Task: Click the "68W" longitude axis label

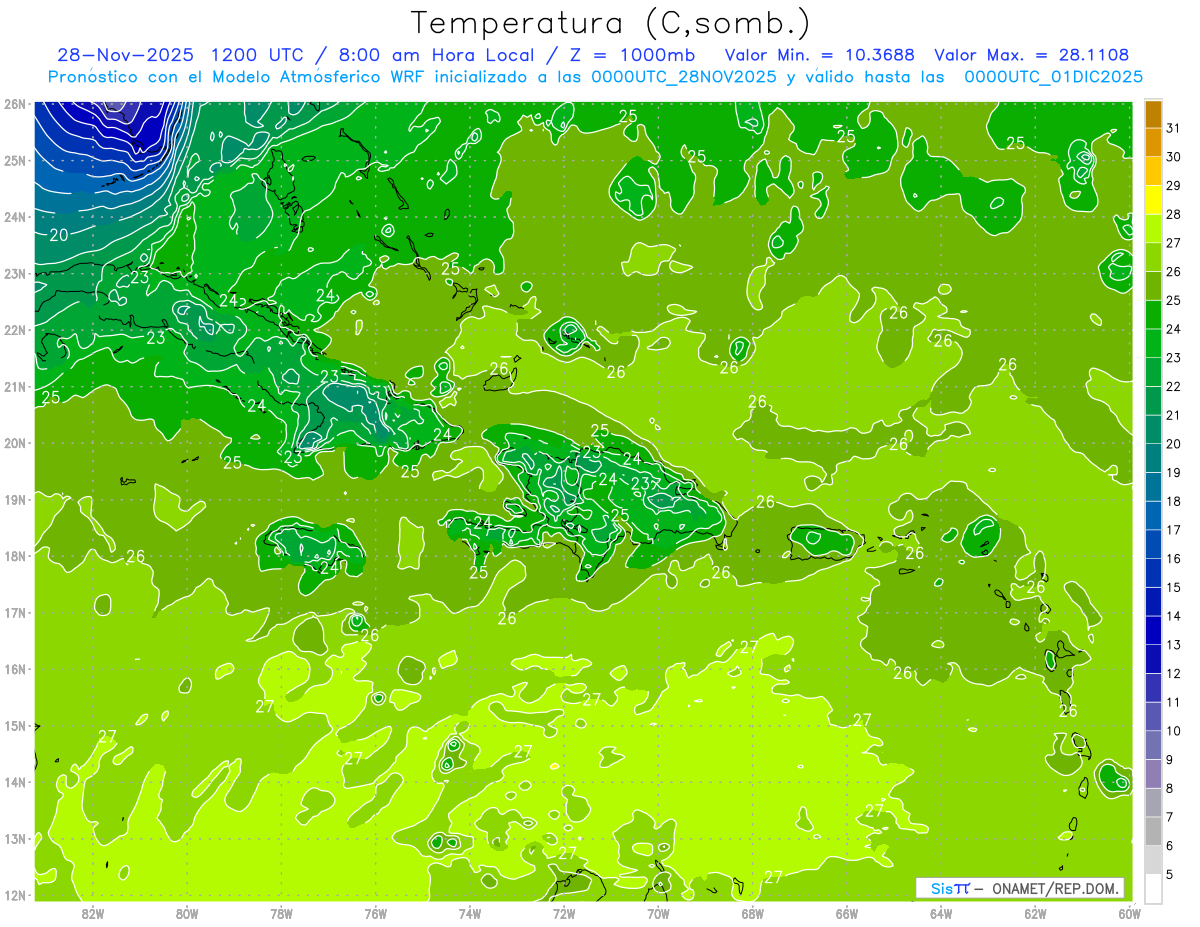Action: [x=753, y=913]
